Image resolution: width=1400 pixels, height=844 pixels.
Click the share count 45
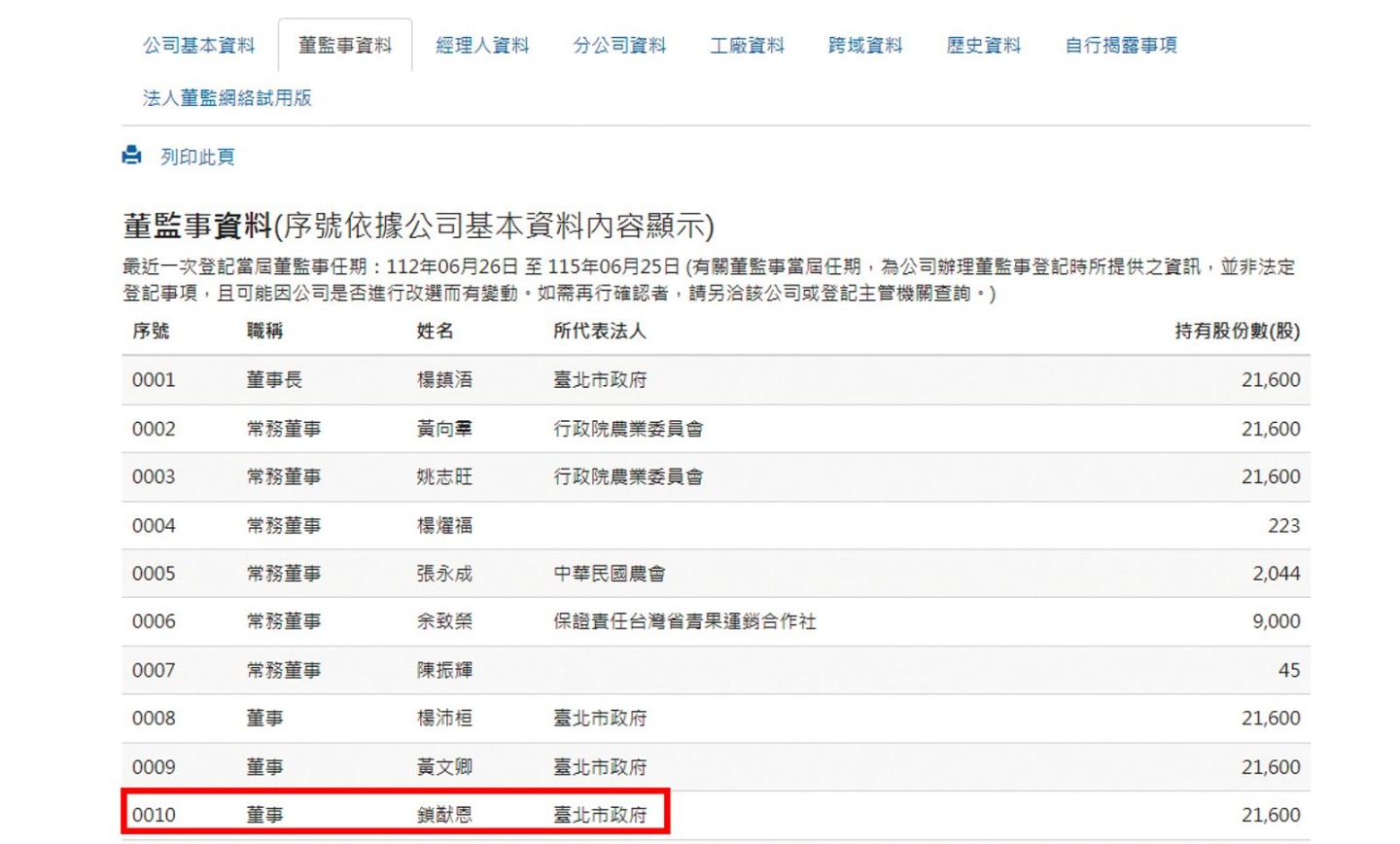pos(1289,669)
